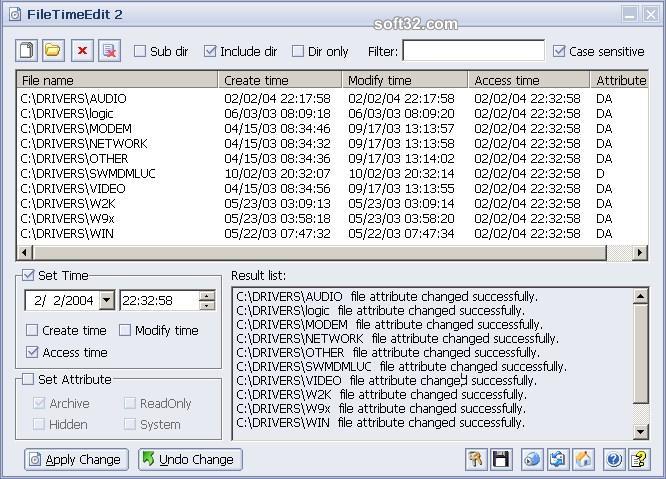Click the yellow add folder icon

click(54, 51)
